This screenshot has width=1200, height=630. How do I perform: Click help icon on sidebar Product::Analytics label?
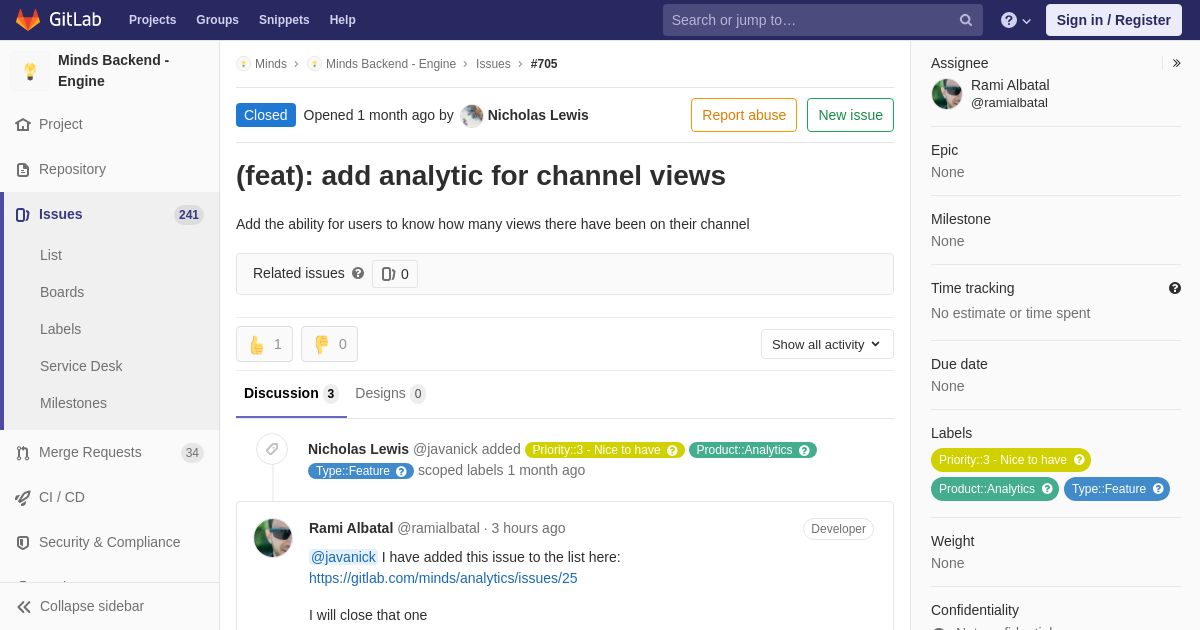pos(1047,489)
